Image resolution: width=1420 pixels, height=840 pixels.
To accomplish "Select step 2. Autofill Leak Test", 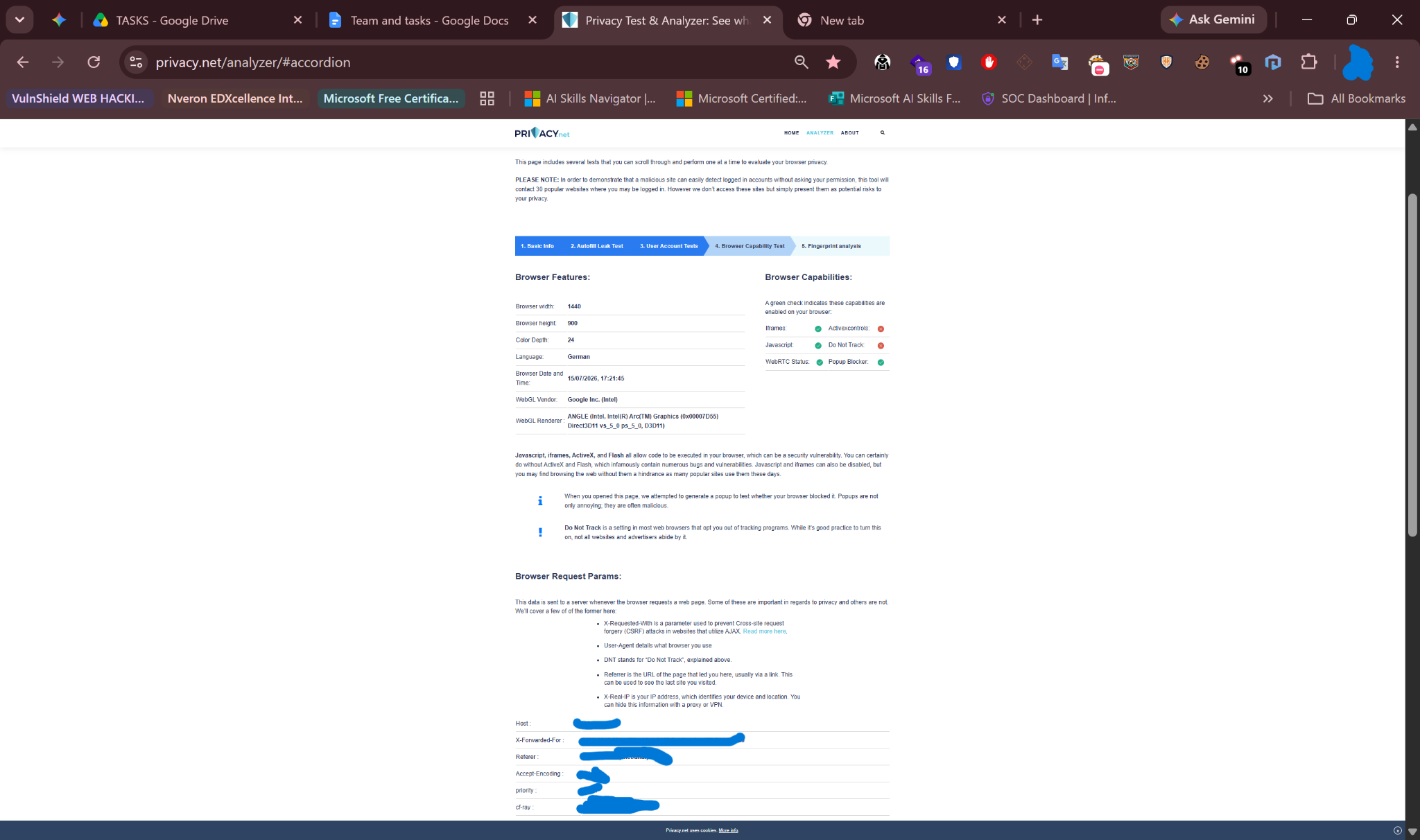I will click(596, 246).
